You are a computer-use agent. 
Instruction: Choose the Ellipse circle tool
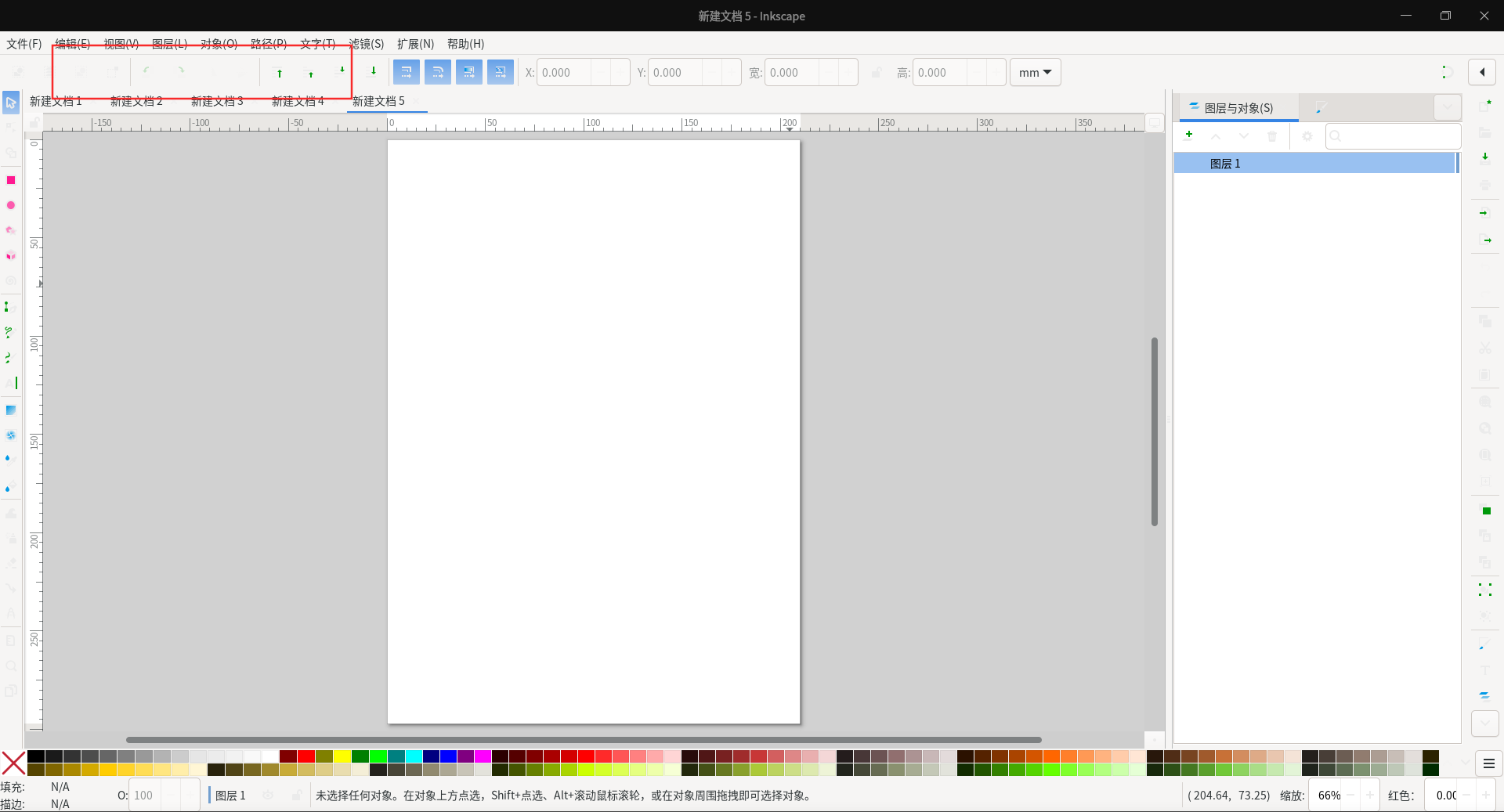[11, 205]
